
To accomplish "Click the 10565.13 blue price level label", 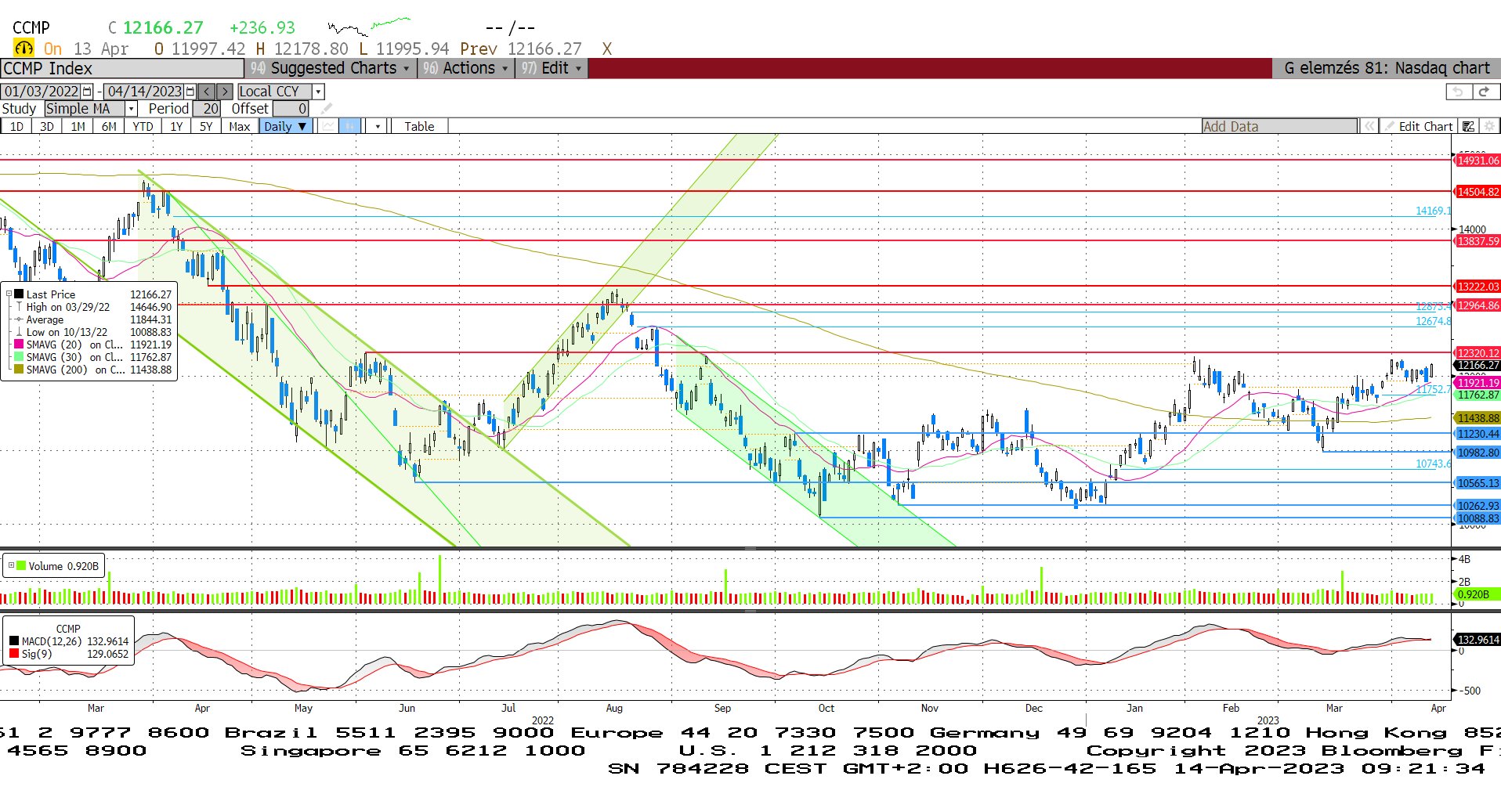I will click(1477, 483).
